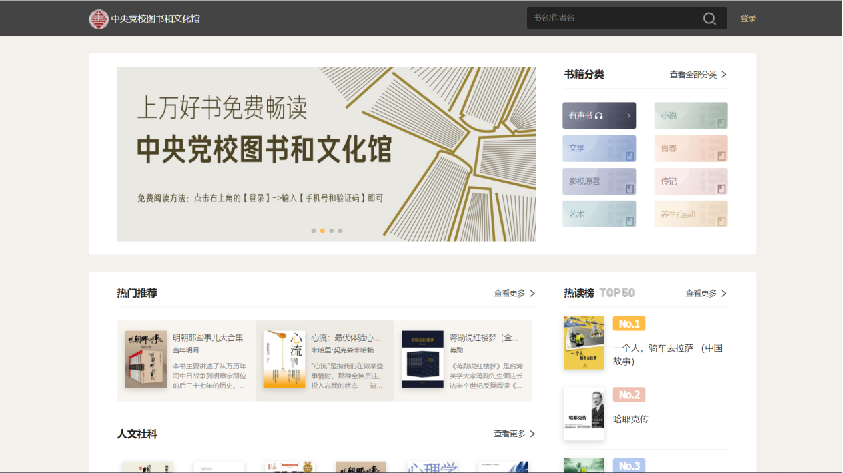Open the No.2 ranked book 哈耶克传

[630, 419]
